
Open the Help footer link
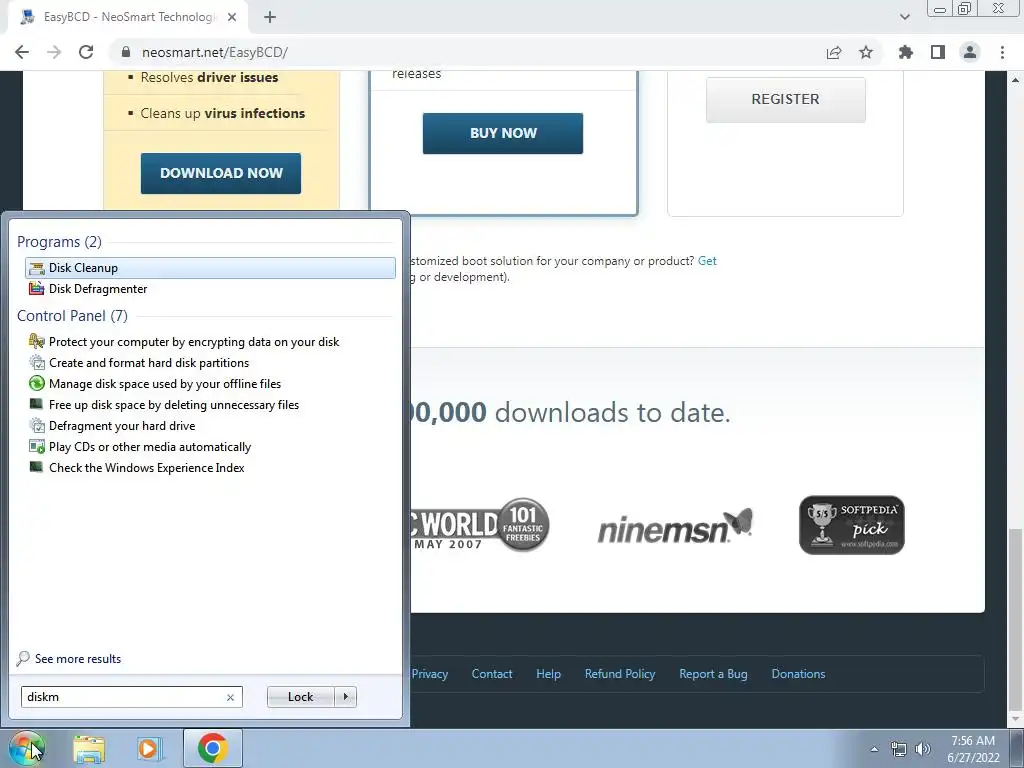click(x=549, y=674)
